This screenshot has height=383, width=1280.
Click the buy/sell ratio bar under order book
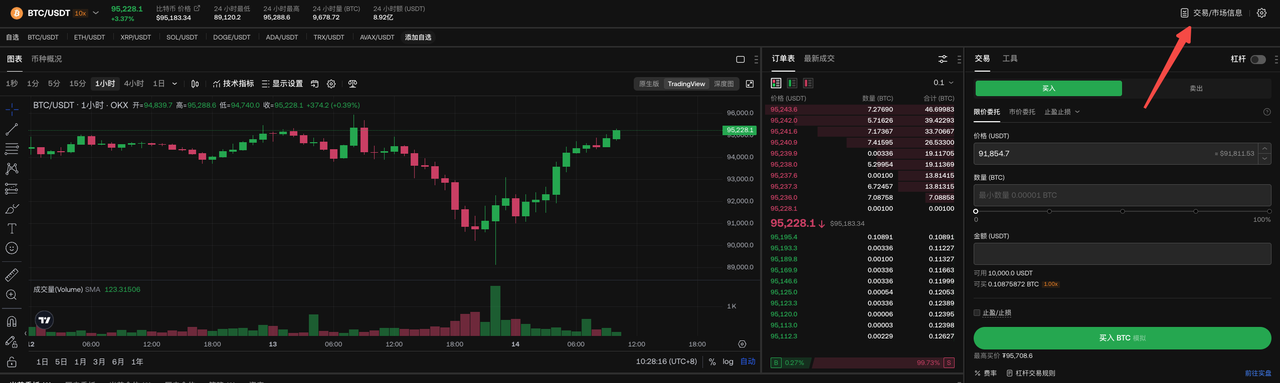pyautogui.click(x=862, y=362)
